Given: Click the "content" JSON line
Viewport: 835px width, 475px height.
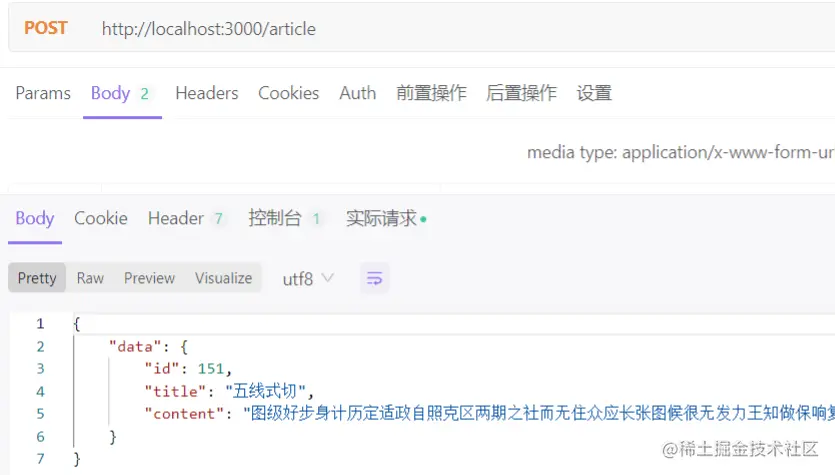Looking at the screenshot, I should click(x=489, y=414).
